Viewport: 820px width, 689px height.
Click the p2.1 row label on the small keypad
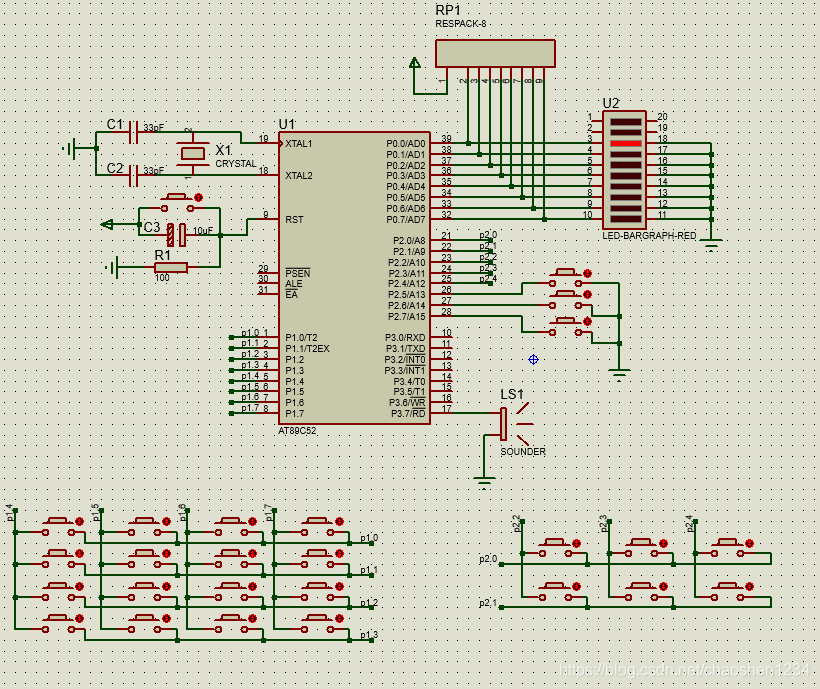(x=488, y=603)
